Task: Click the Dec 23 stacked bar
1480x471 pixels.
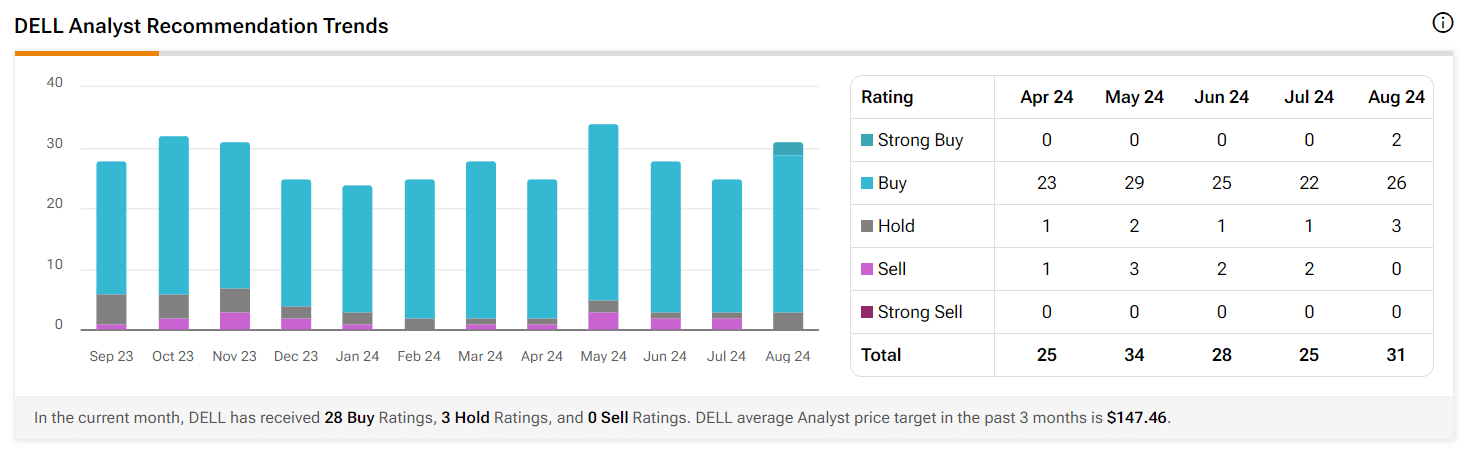Action: tap(296, 255)
